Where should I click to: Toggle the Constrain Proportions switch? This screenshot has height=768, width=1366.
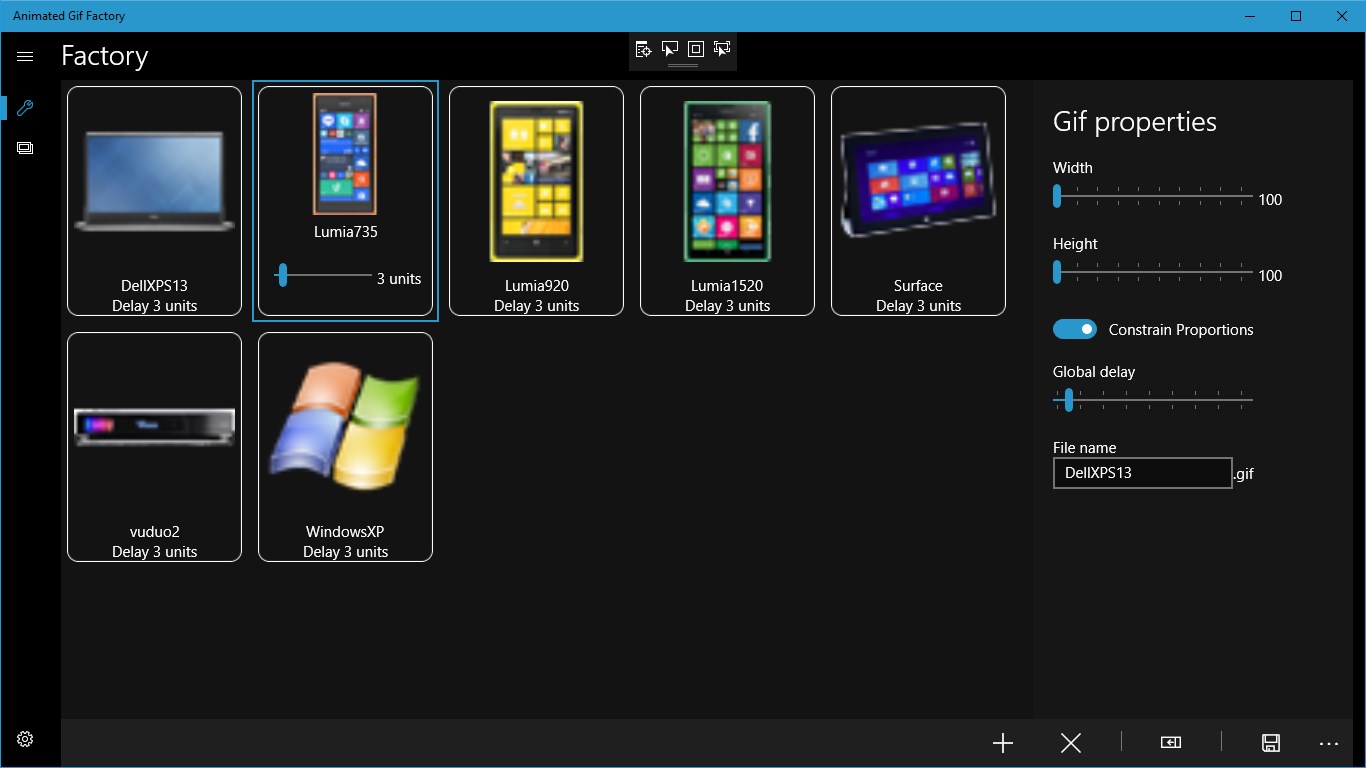click(x=1075, y=330)
